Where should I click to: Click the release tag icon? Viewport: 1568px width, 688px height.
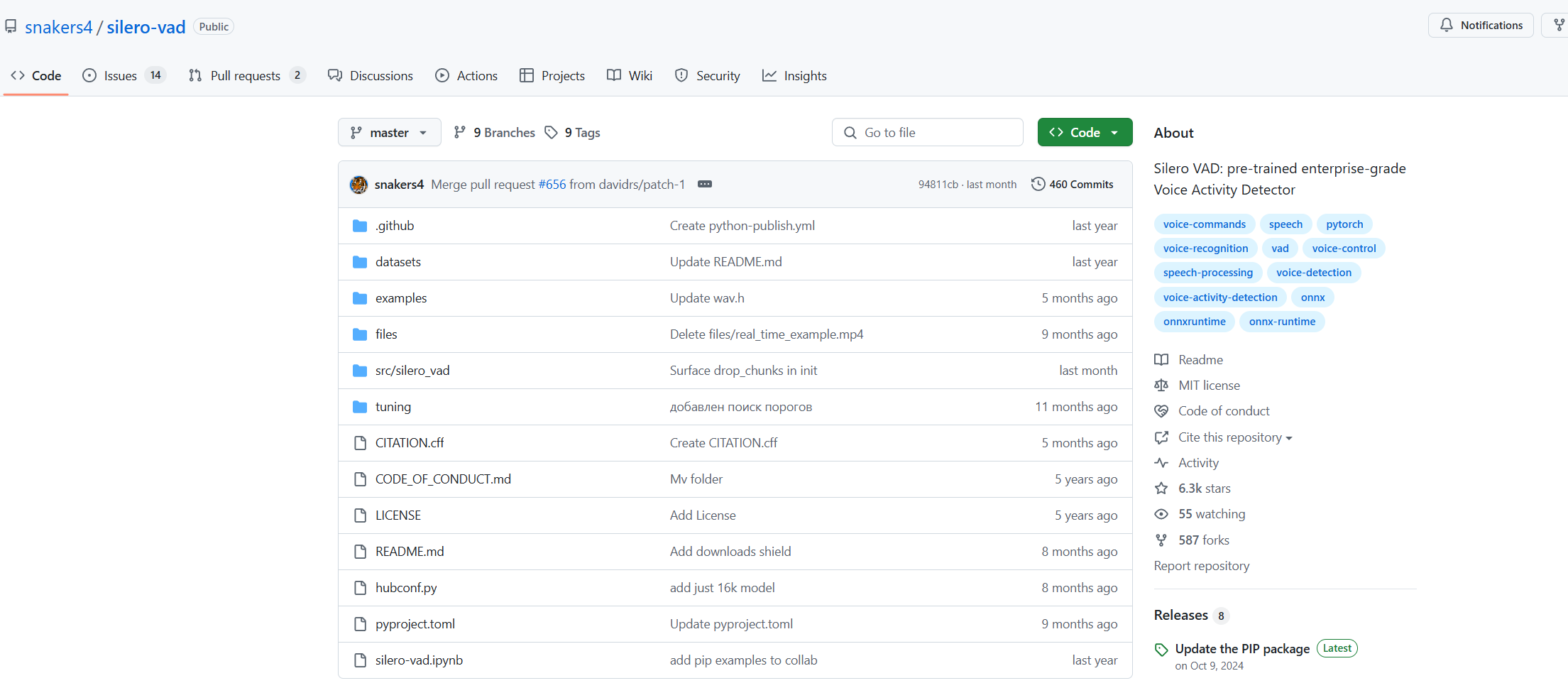[x=1161, y=650]
